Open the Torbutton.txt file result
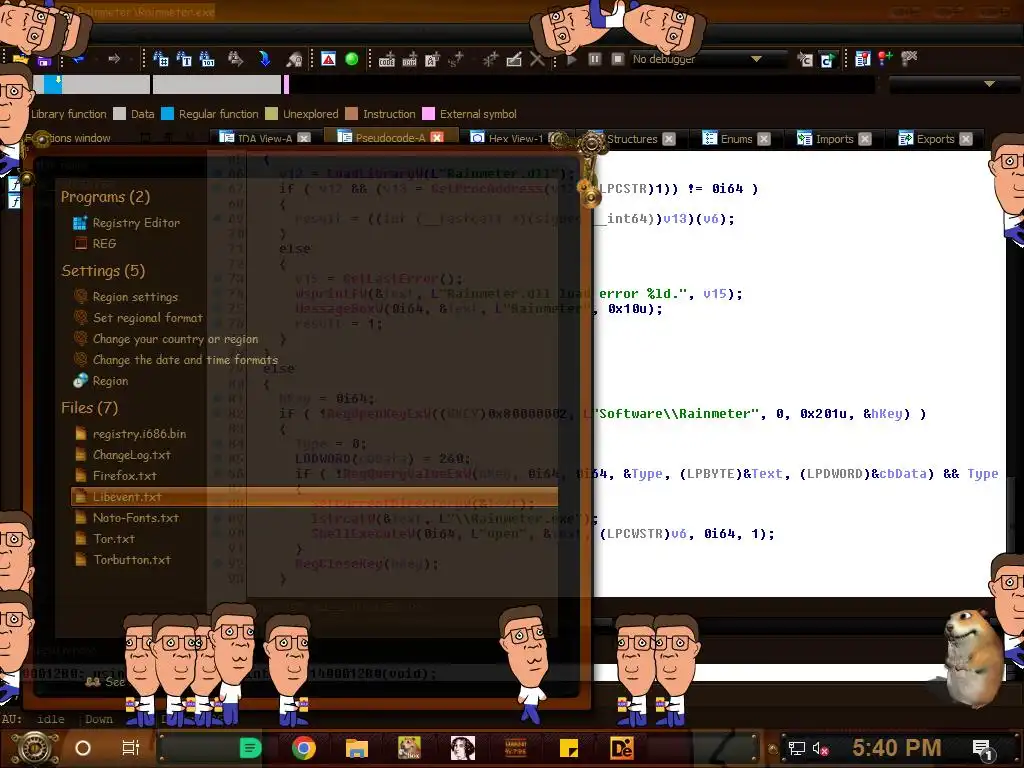 pyautogui.click(x=123, y=560)
